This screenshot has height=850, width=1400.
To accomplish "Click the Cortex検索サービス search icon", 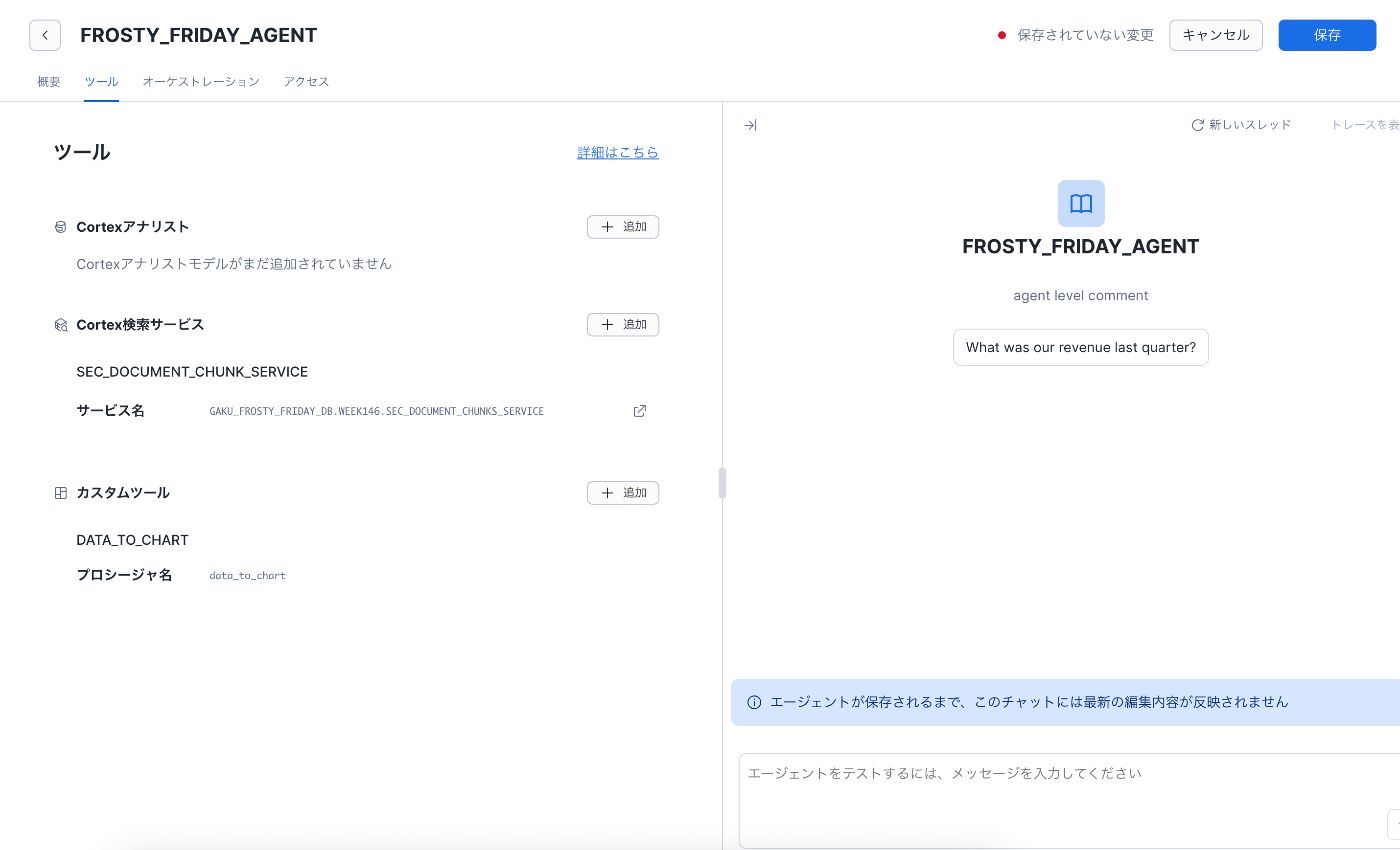I will click(x=61, y=325).
